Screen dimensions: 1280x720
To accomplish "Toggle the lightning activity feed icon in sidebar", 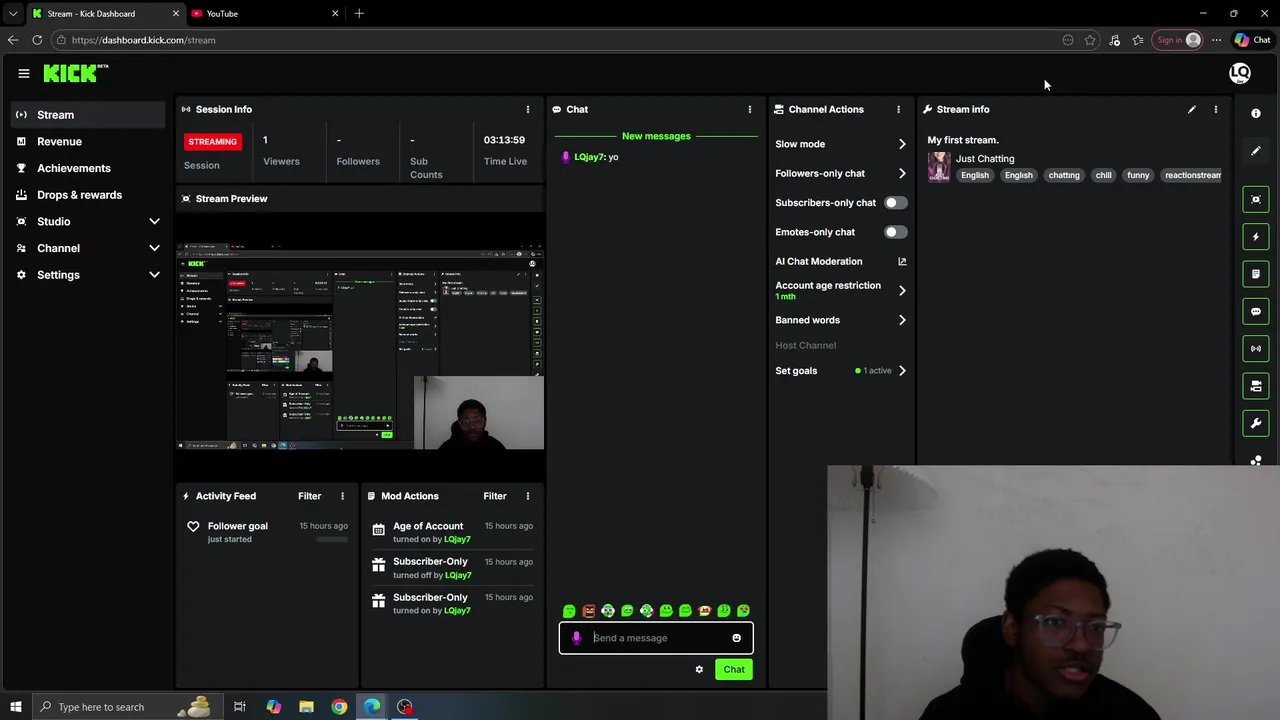I will click(x=1256, y=237).
